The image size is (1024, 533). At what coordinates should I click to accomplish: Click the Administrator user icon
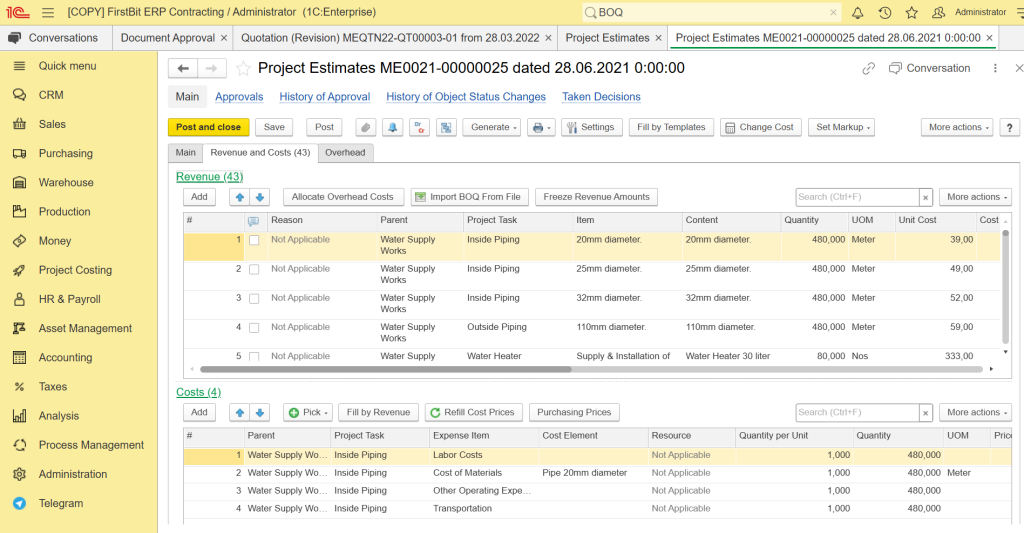pyautogui.click(x=938, y=12)
